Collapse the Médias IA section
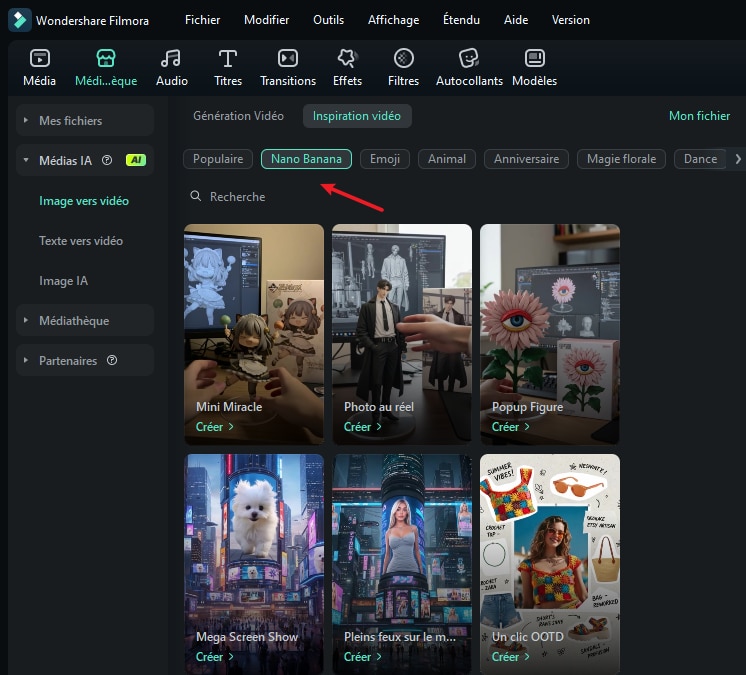 26,160
